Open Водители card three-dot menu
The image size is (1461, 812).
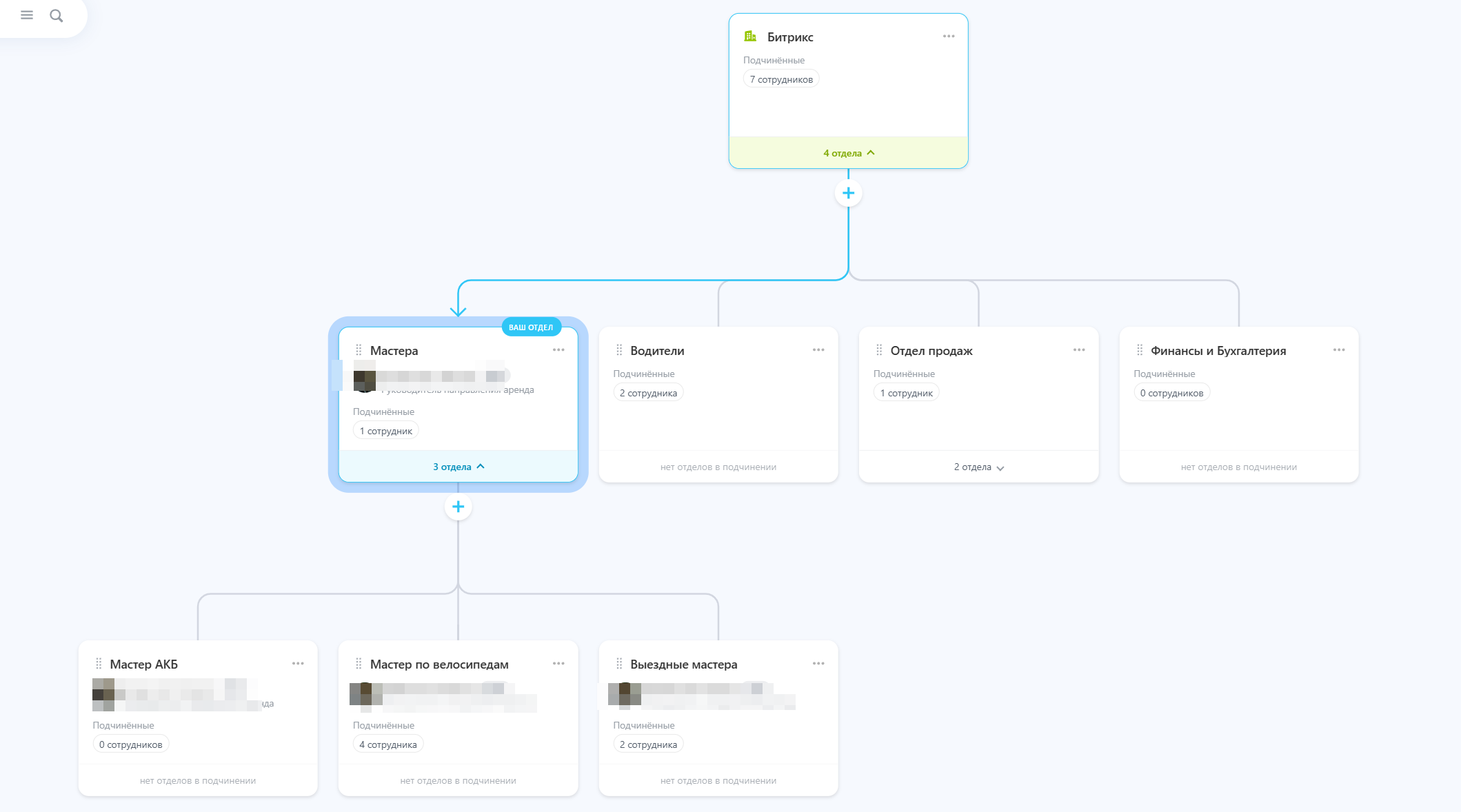click(x=818, y=350)
